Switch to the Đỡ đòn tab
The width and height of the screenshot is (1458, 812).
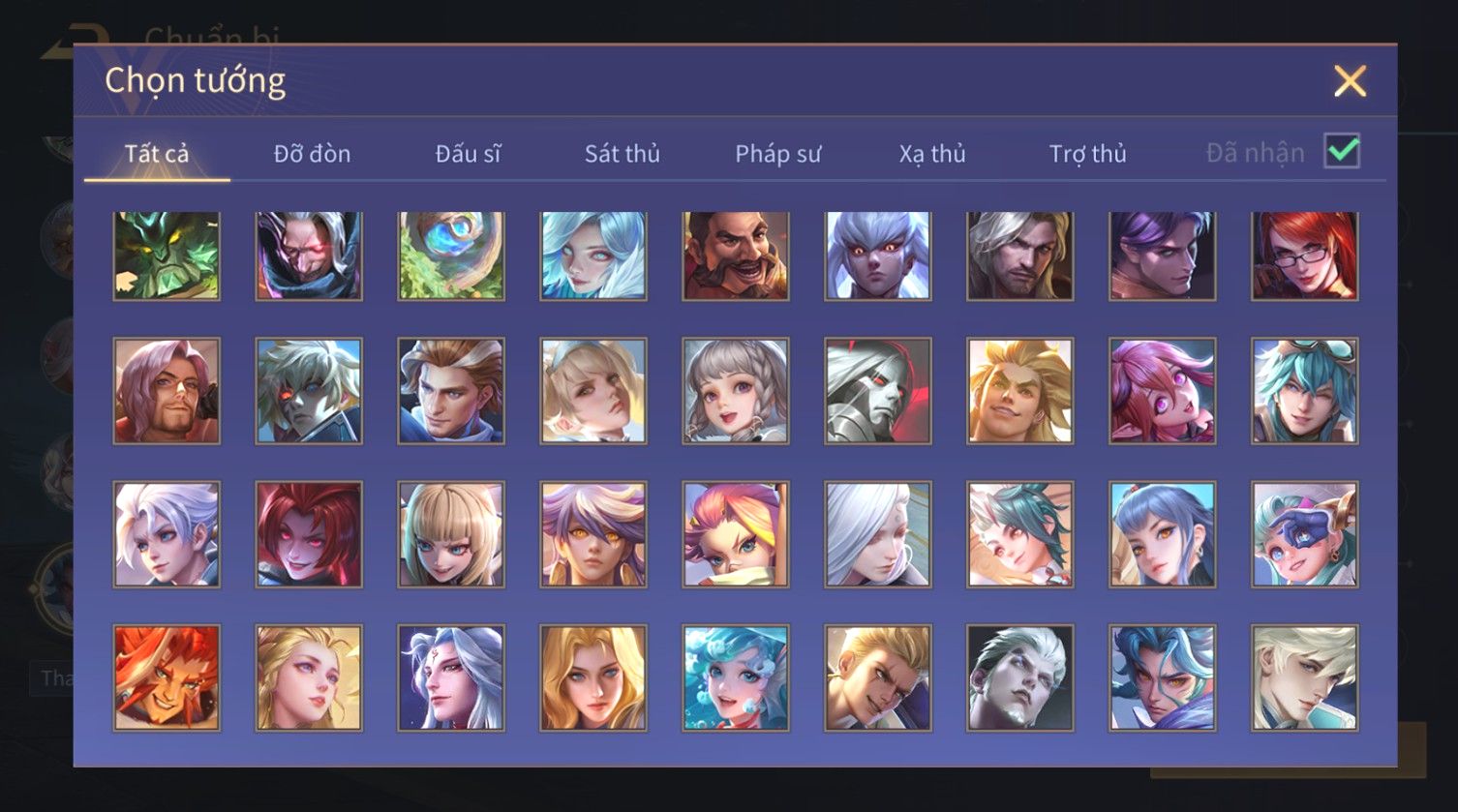tap(312, 153)
